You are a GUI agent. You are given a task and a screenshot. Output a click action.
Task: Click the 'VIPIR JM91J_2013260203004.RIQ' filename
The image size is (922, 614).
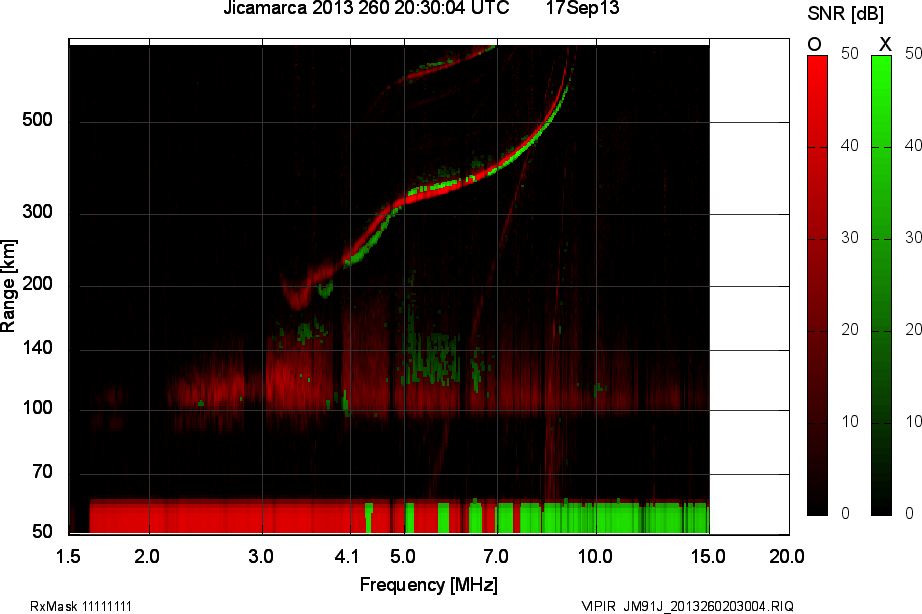click(687, 606)
